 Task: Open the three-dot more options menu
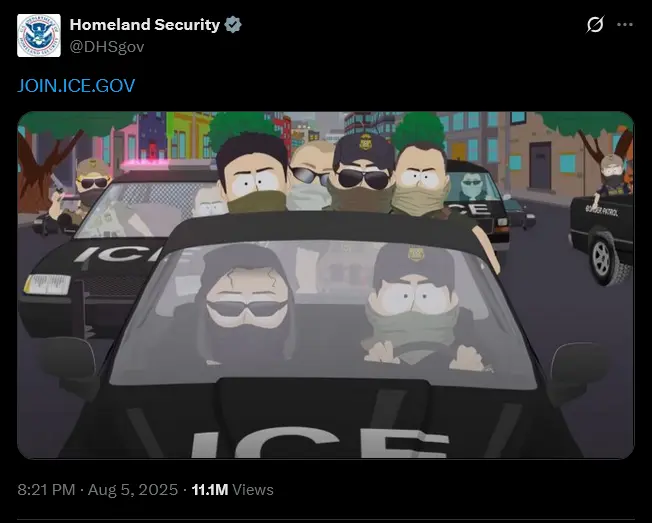(625, 25)
